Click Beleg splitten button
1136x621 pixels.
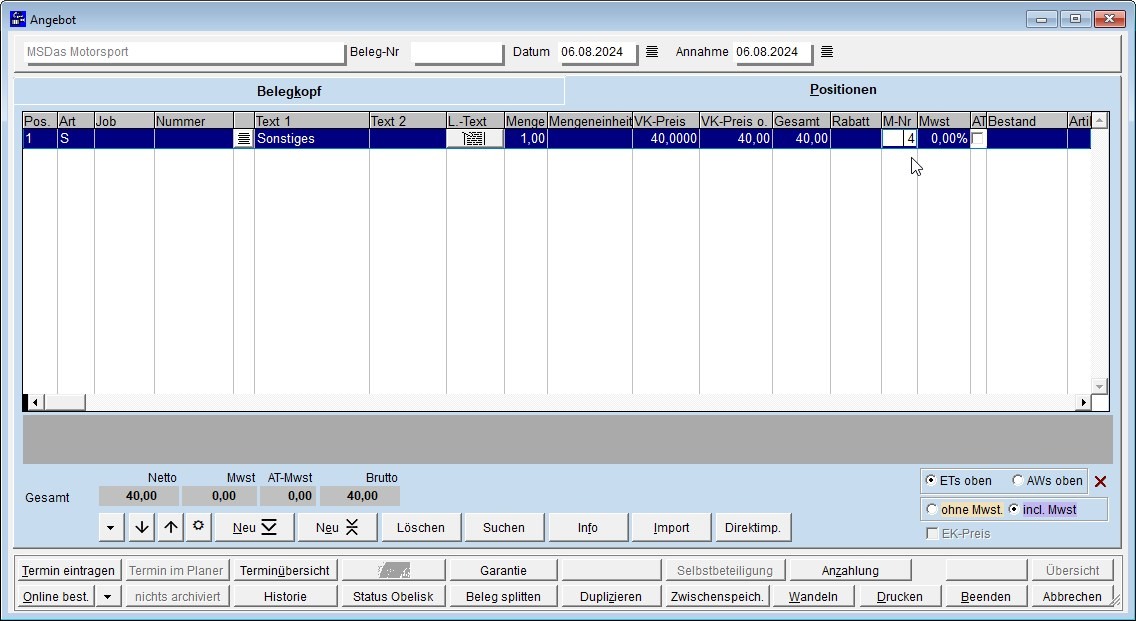[x=504, y=597]
